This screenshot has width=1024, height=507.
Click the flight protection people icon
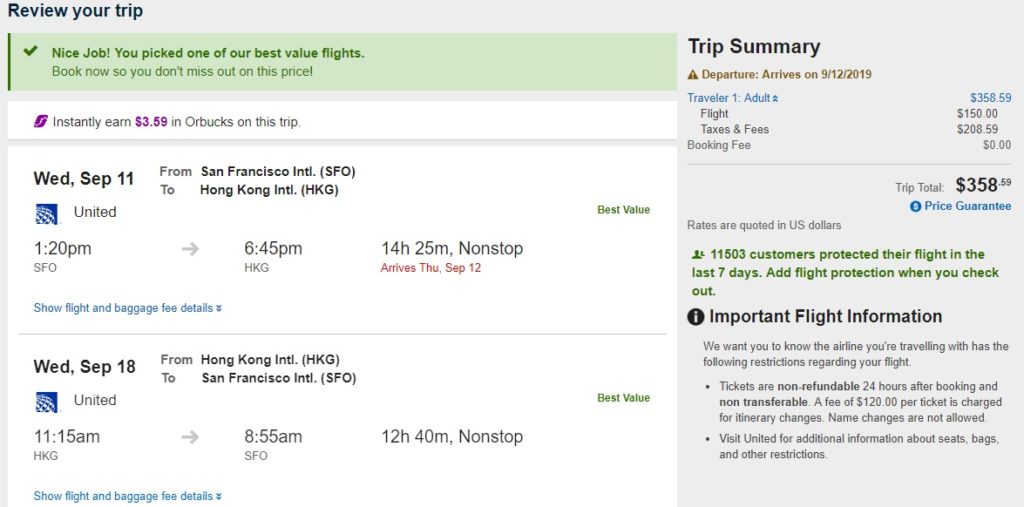click(698, 255)
